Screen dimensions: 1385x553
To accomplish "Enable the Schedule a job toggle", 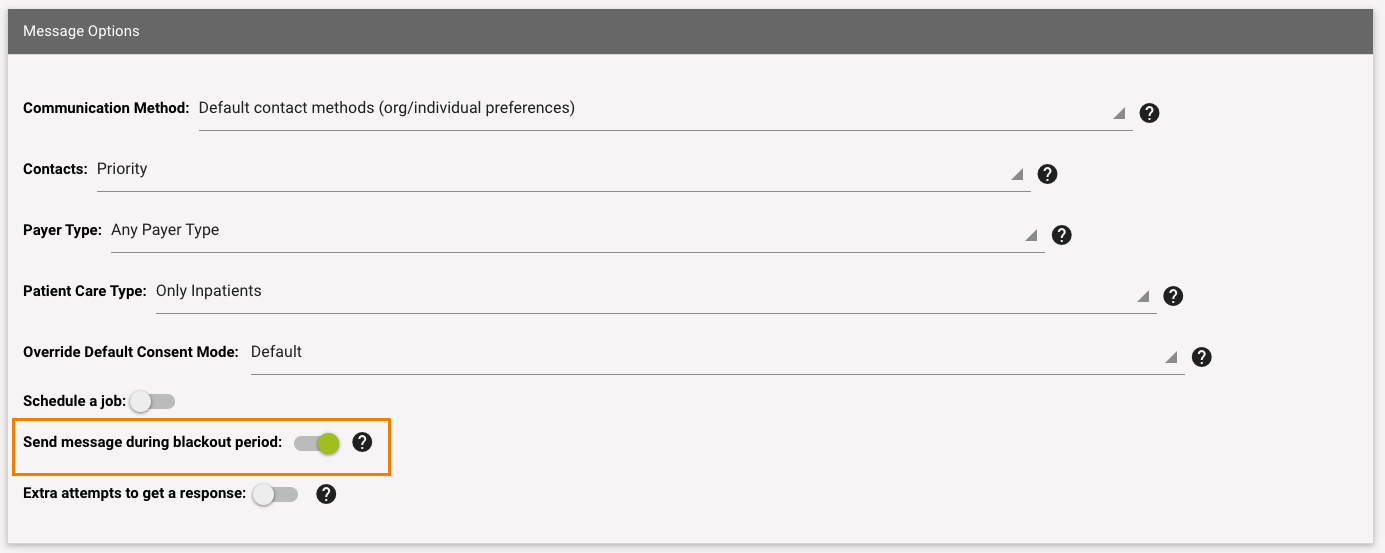I will (x=152, y=402).
